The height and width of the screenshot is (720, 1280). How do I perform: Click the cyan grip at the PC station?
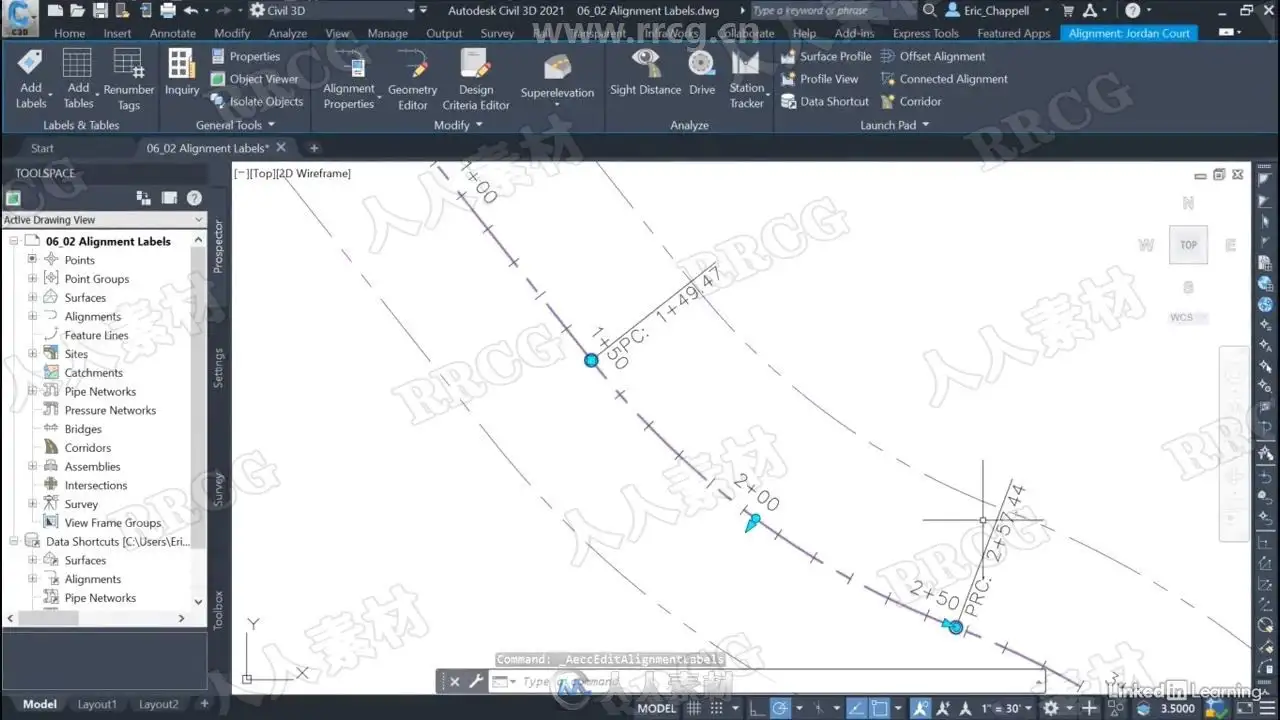(x=591, y=360)
